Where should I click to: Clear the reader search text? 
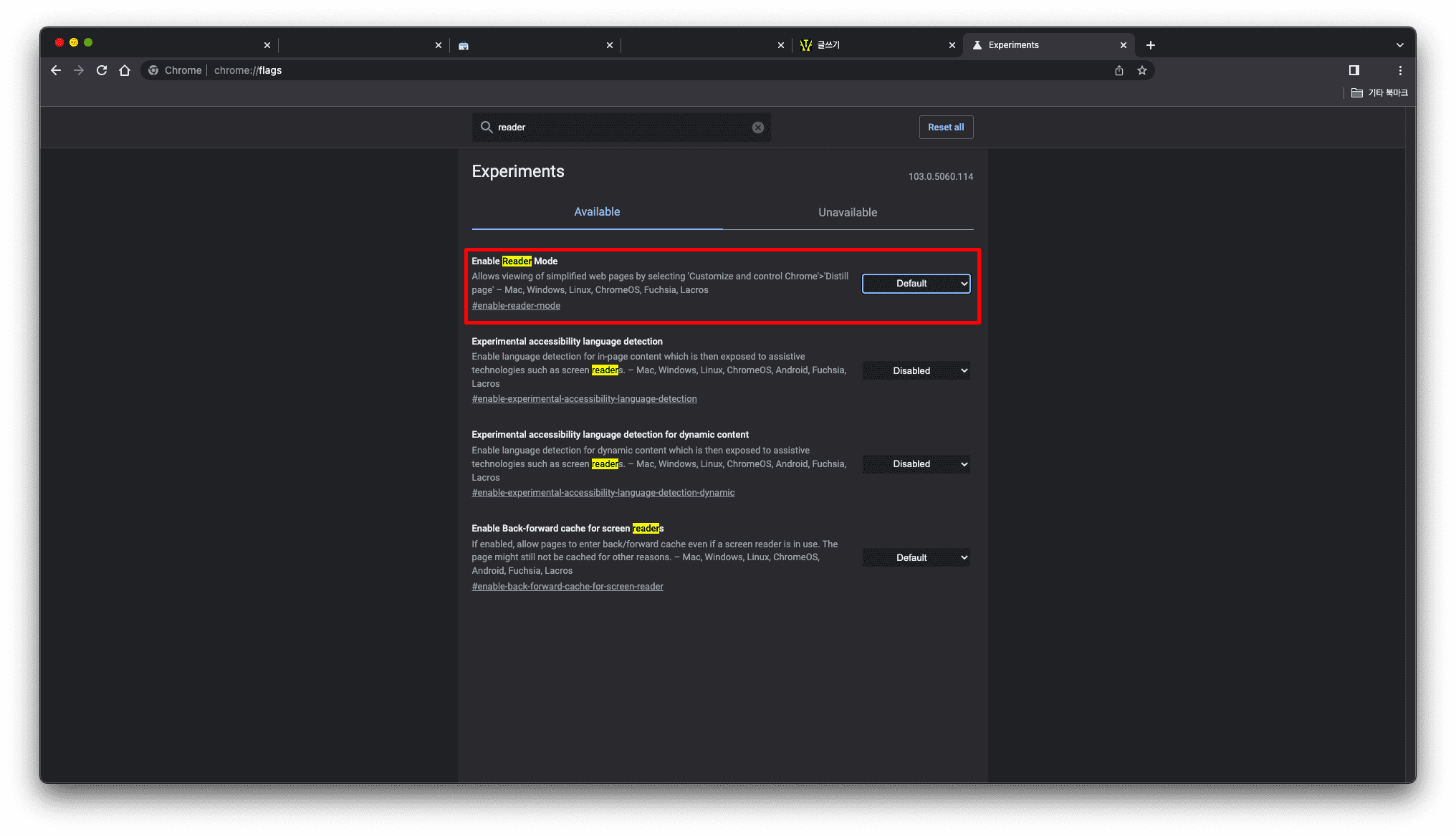point(758,128)
